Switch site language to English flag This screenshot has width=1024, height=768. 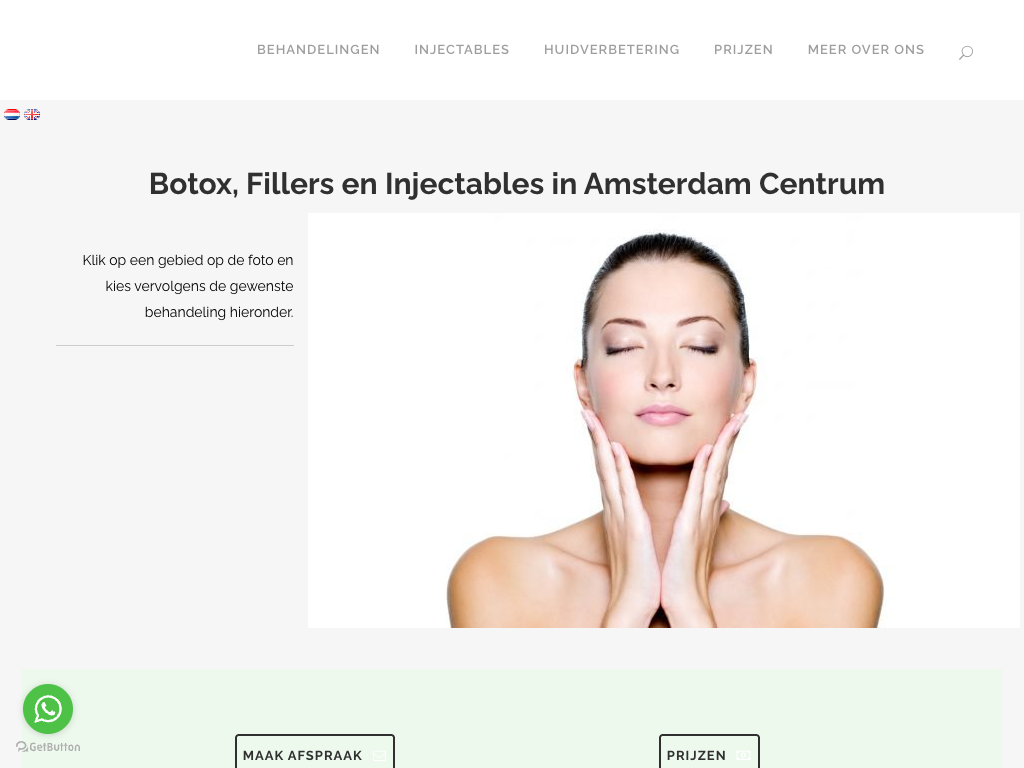tap(32, 115)
